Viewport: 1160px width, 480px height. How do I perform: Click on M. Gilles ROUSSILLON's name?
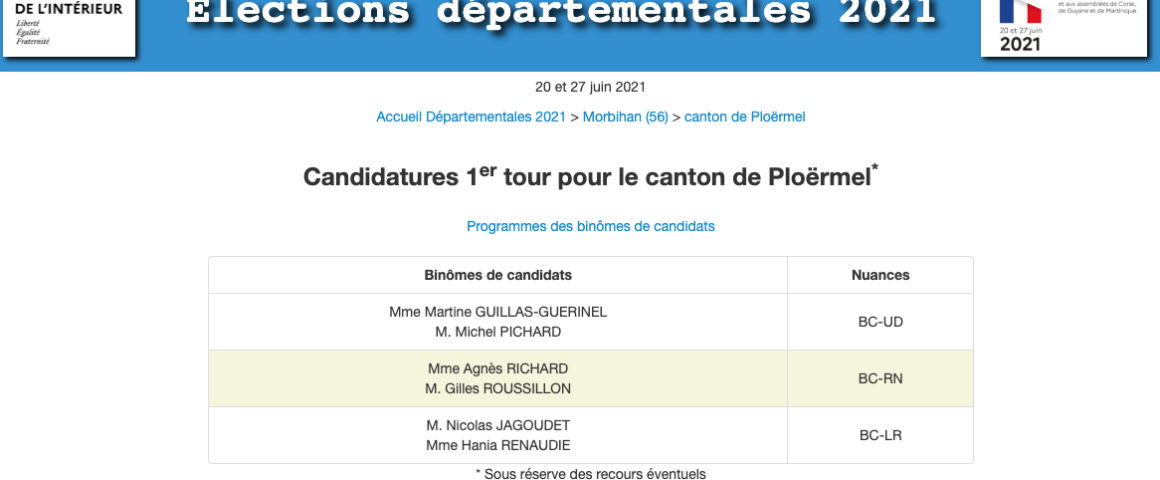[x=498, y=388]
